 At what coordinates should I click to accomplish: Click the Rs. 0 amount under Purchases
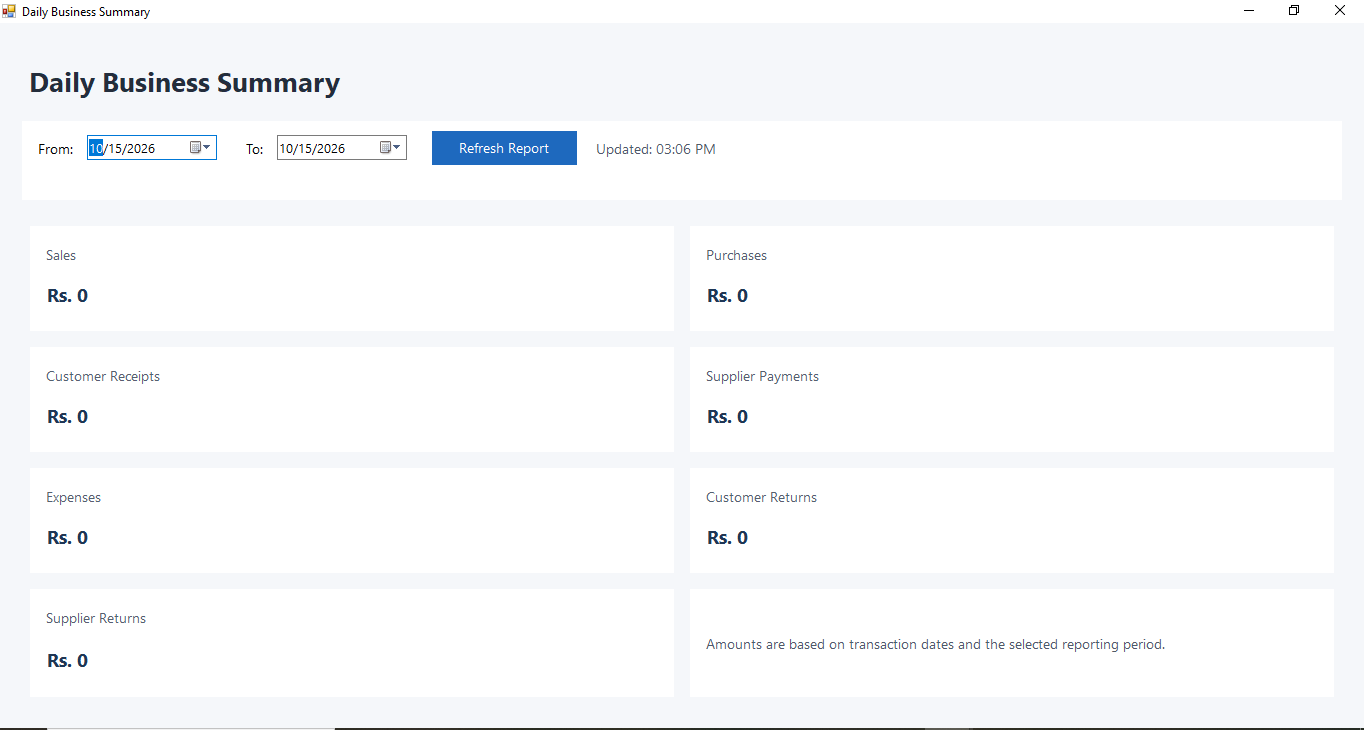[727, 296]
